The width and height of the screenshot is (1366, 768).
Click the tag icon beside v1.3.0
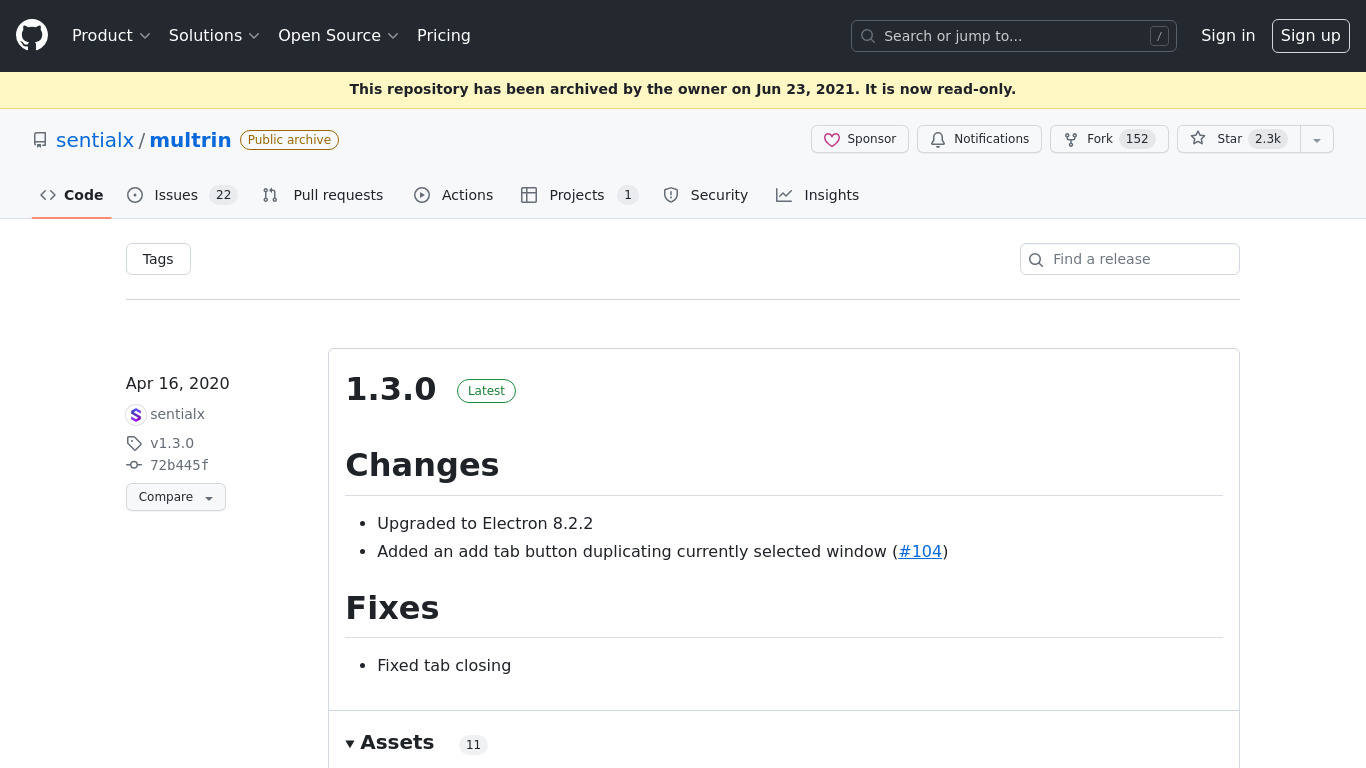[134, 443]
